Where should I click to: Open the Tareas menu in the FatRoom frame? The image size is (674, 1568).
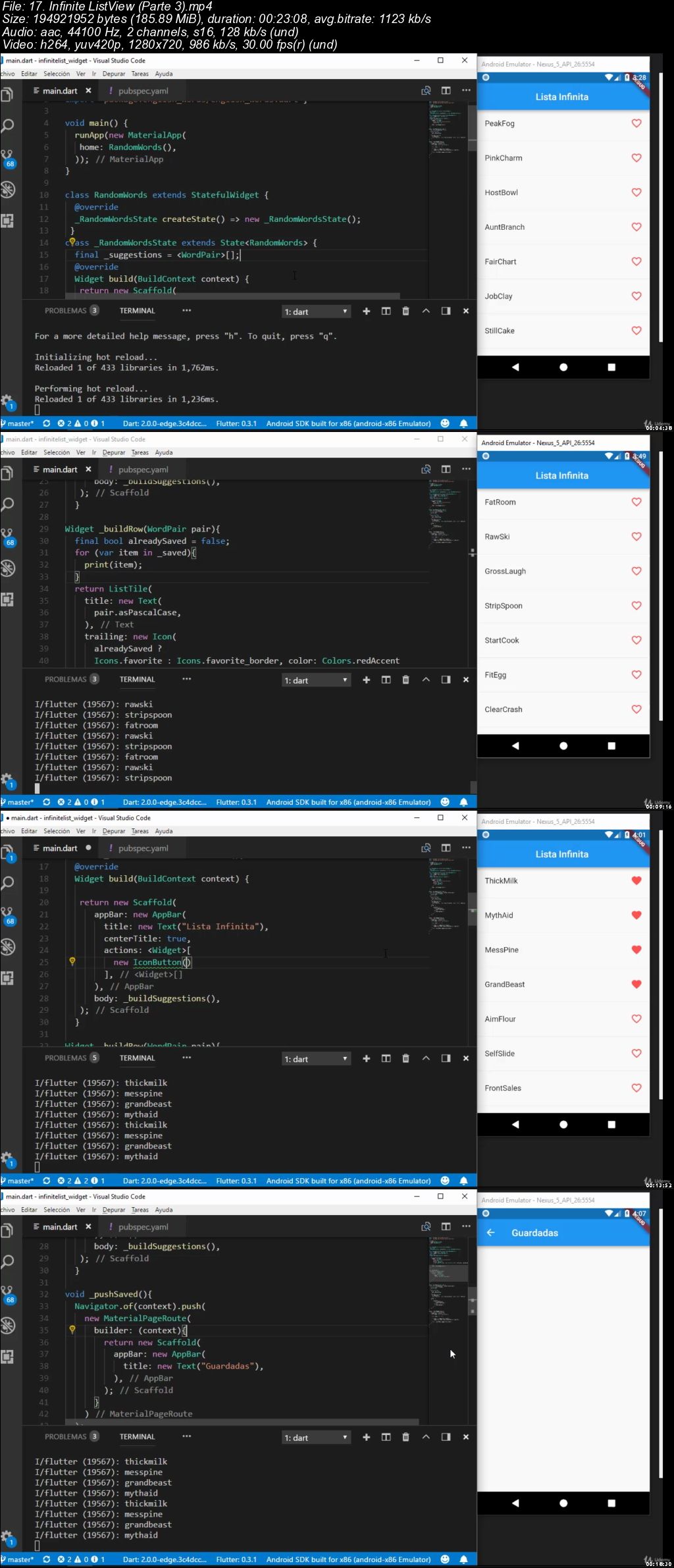click(140, 452)
